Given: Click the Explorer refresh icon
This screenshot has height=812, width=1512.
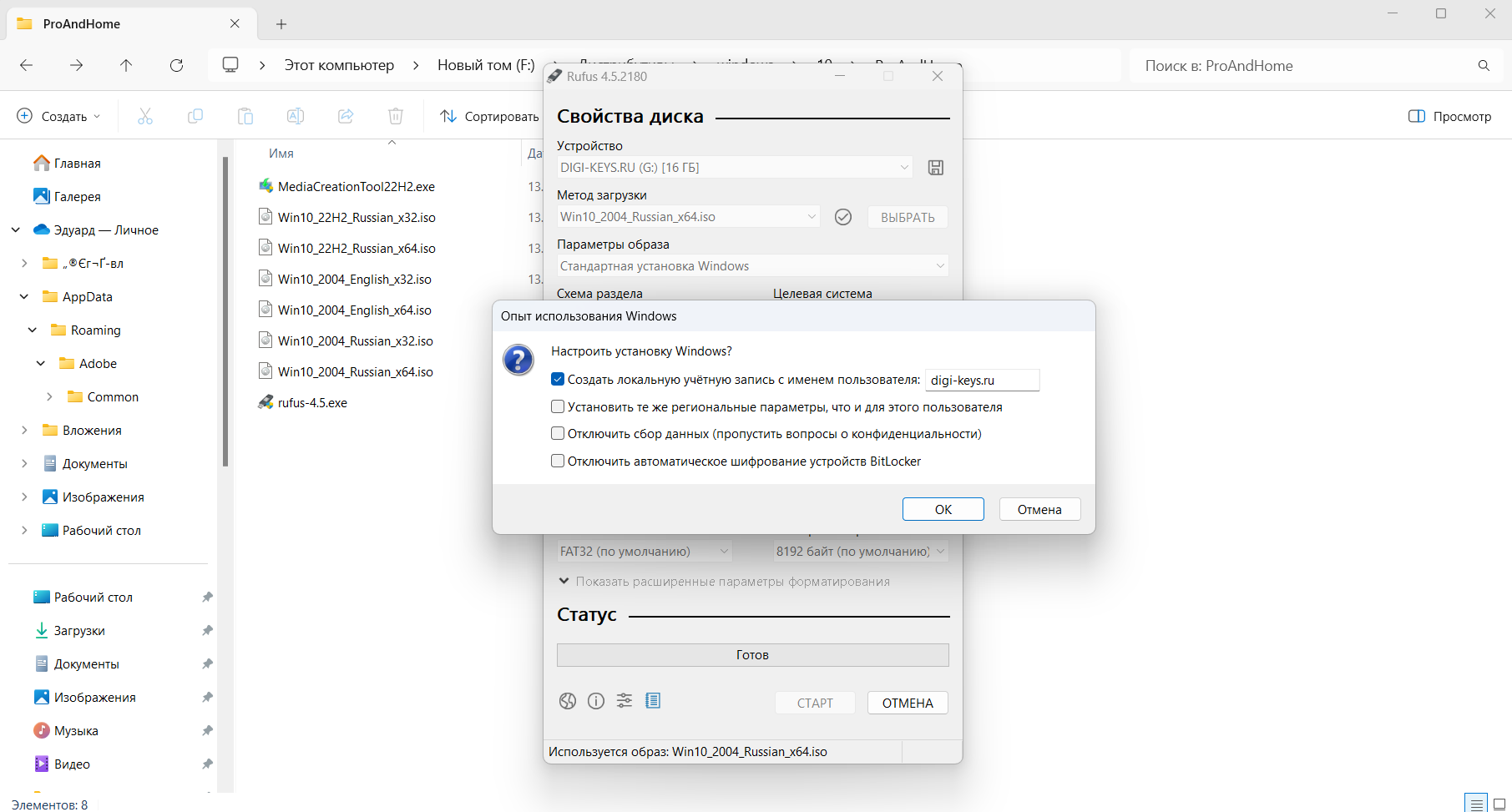Looking at the screenshot, I should tap(176, 65).
